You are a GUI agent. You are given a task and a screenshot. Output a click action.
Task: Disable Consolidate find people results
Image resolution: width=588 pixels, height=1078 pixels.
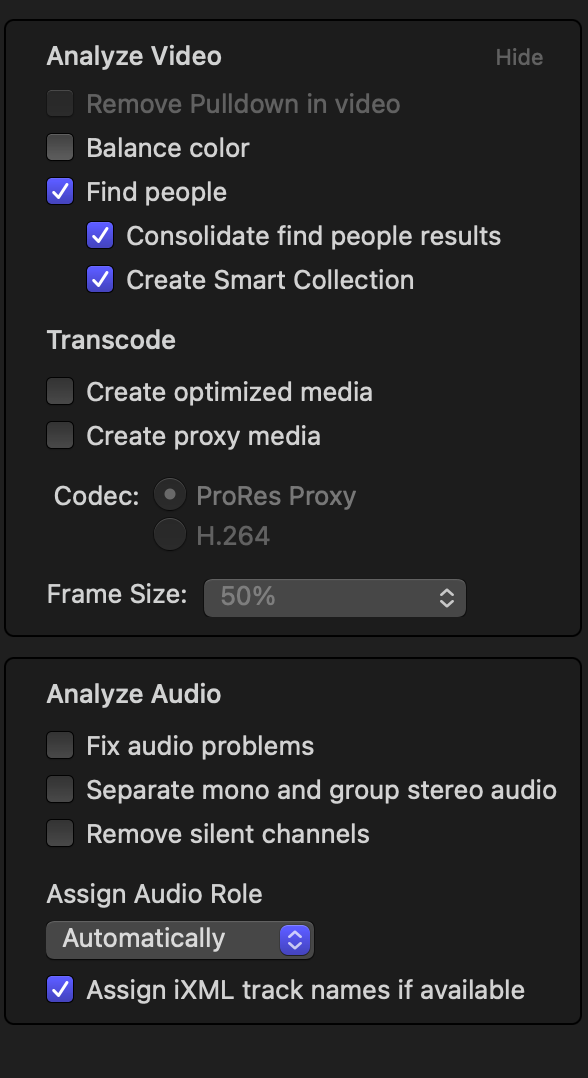100,236
